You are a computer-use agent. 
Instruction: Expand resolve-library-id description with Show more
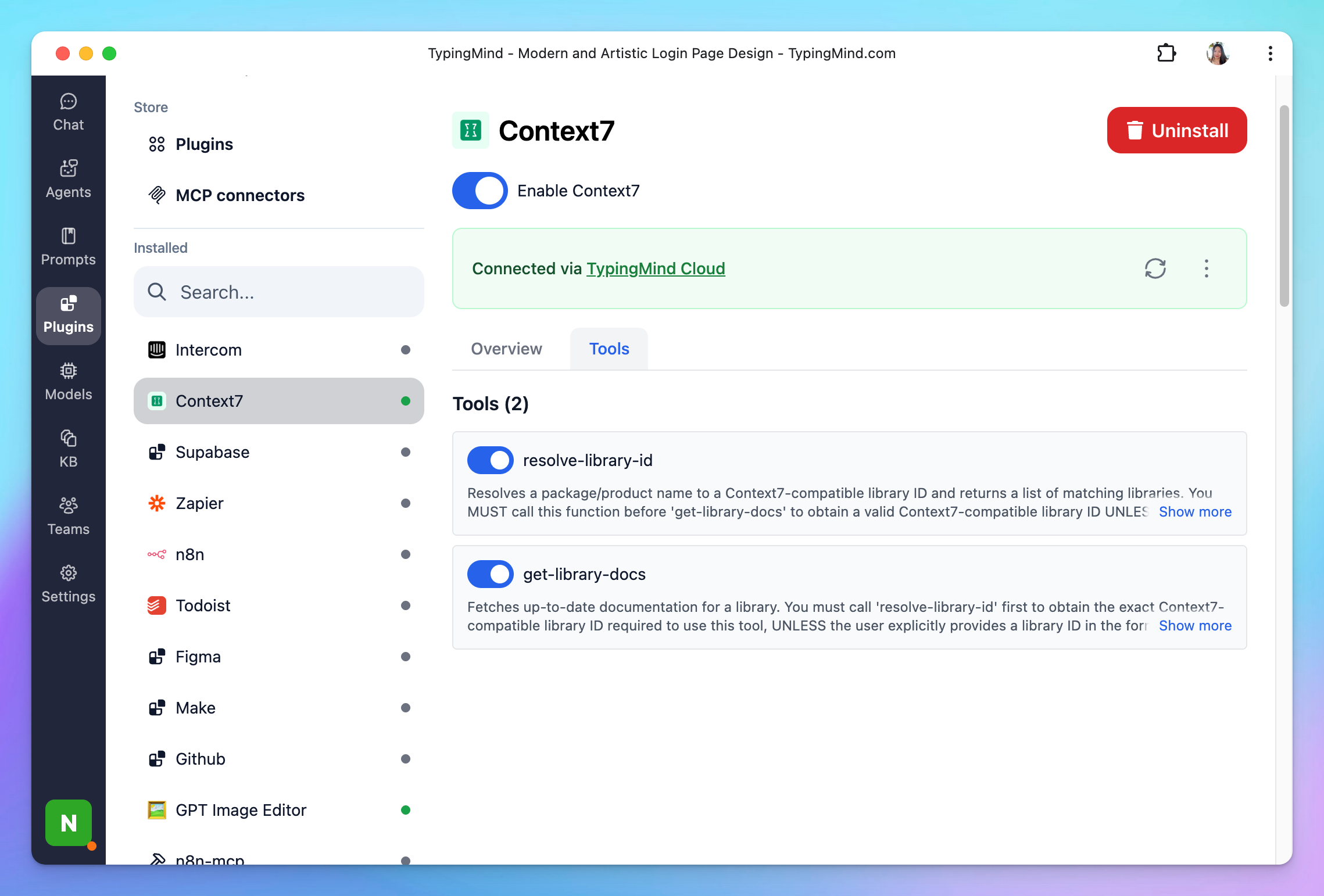tap(1195, 512)
